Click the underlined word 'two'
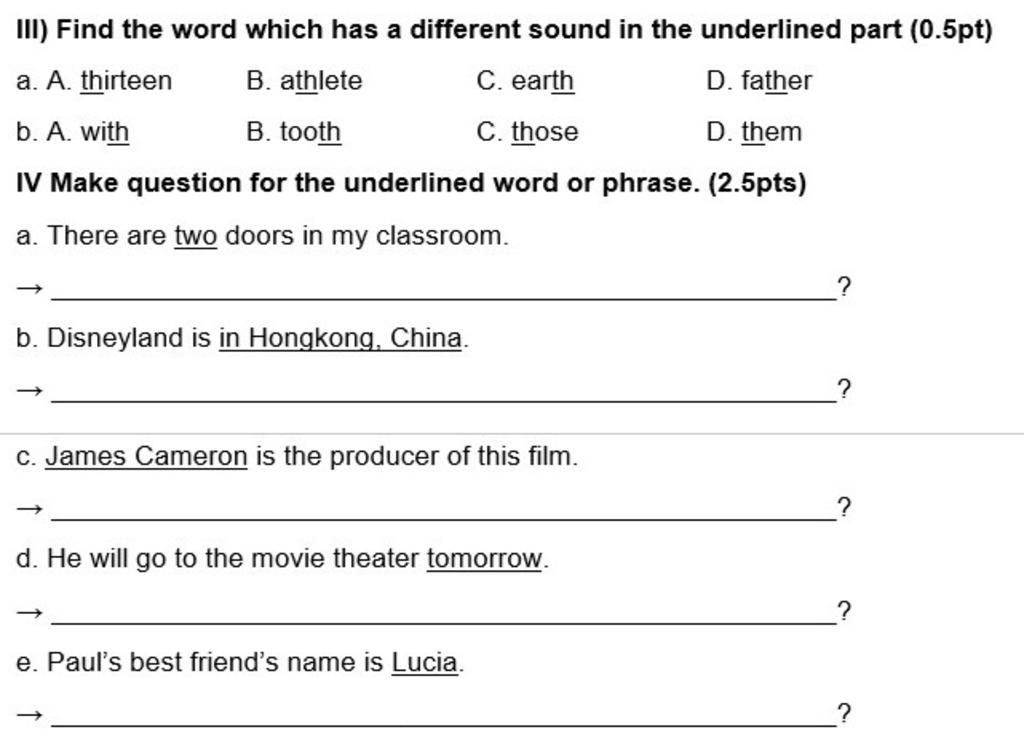 click(x=195, y=236)
